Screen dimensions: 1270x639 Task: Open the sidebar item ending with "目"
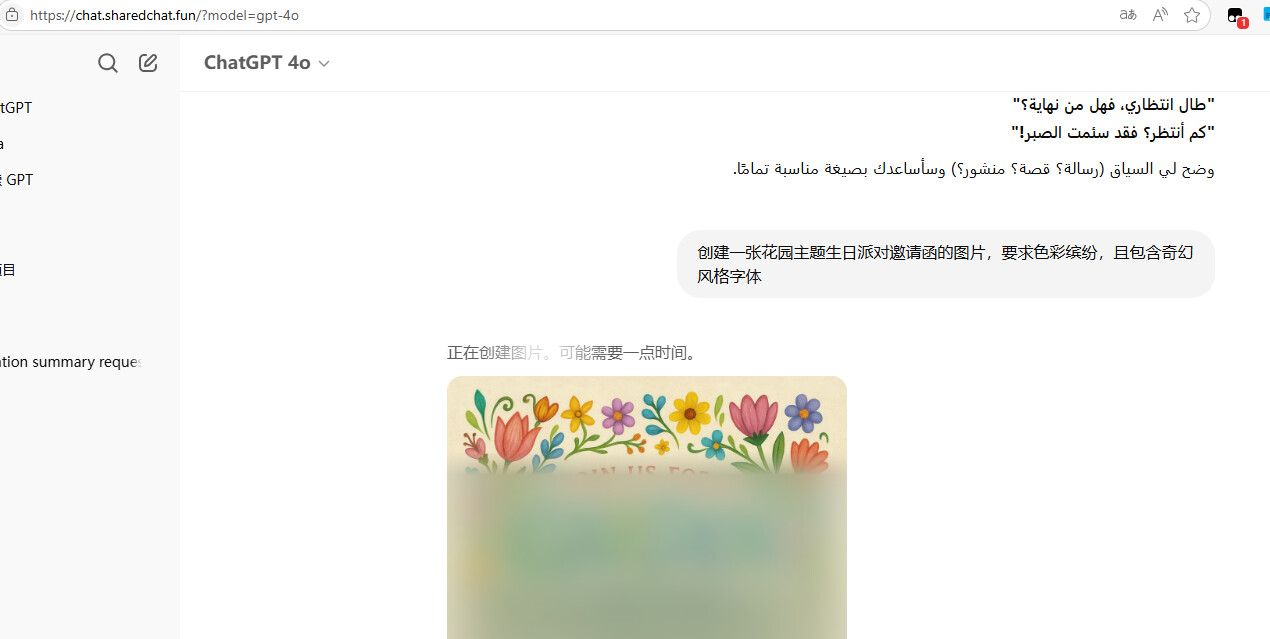pyautogui.click(x=8, y=270)
